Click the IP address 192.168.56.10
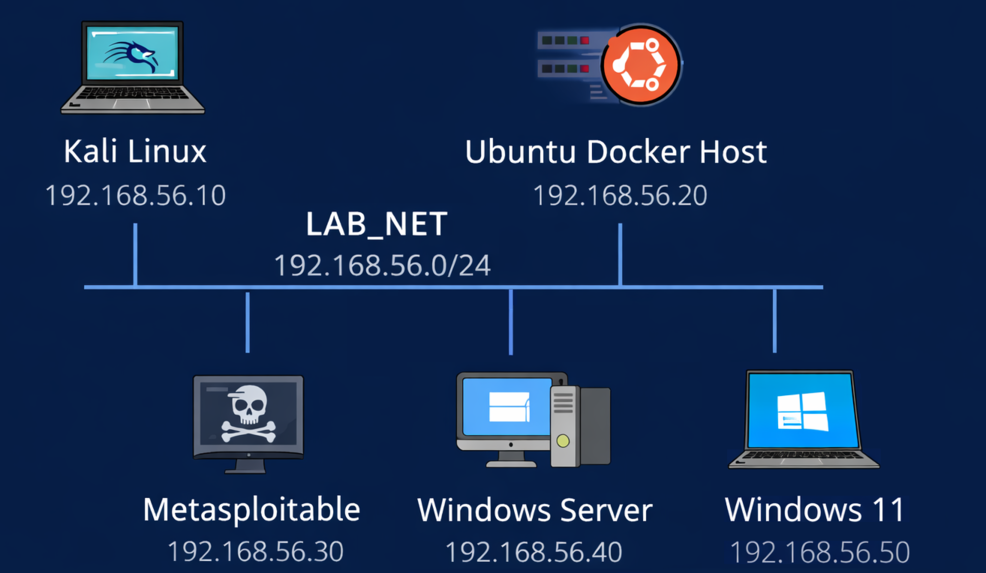This screenshot has width=986, height=573. [x=135, y=196]
